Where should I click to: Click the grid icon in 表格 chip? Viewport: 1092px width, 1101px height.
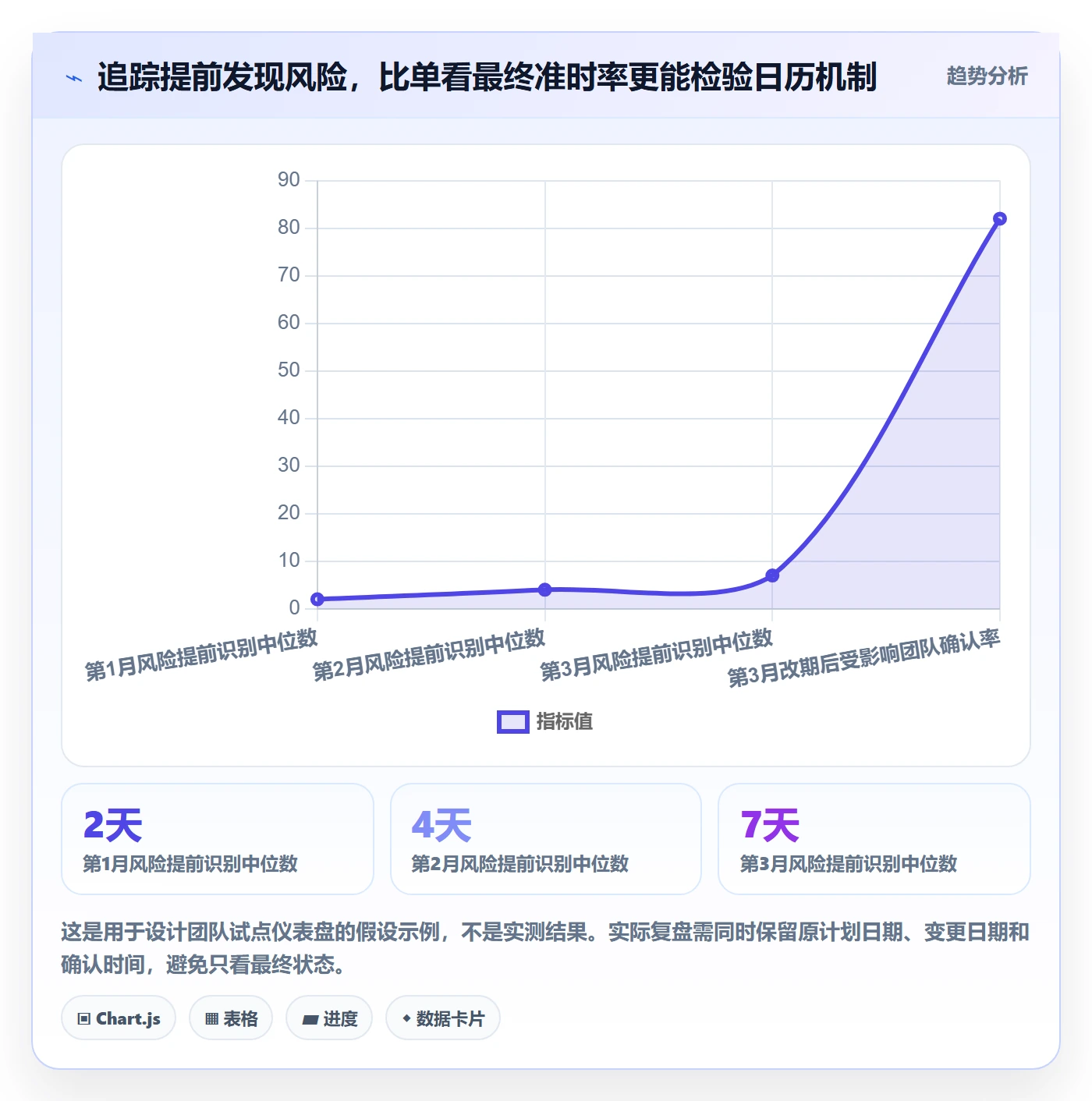point(211,1018)
